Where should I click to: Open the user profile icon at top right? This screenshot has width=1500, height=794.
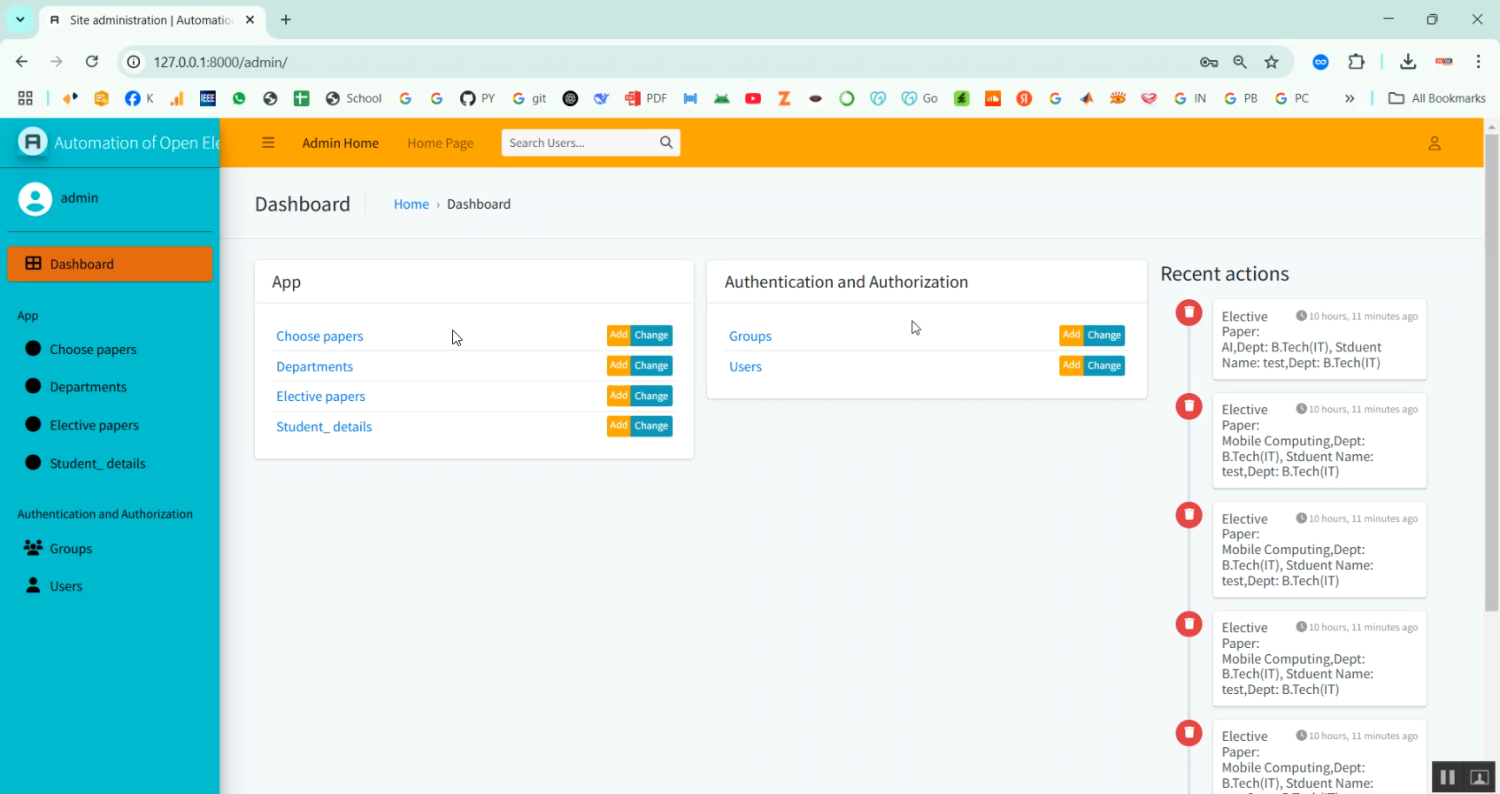(x=1434, y=143)
